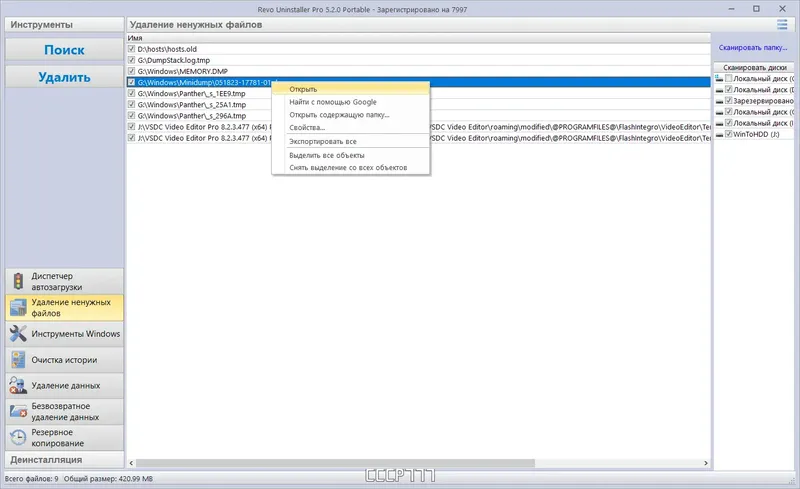
Task: Select the G:\Windows\MEMORY.DMP row
Action: click(x=418, y=71)
